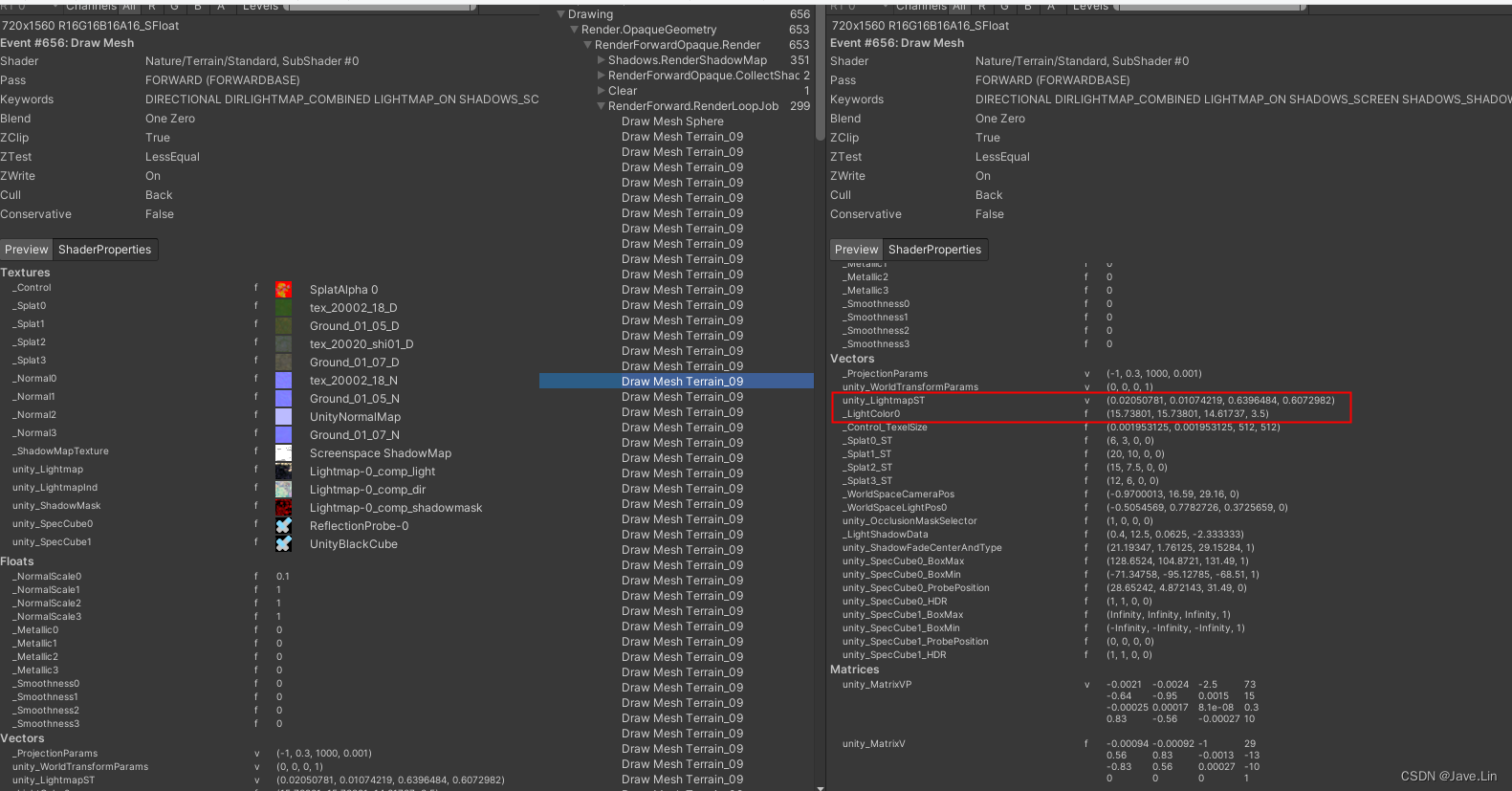Click the _NormalScale0 float value 0.1
Viewport: 1512px width, 791px height.
(283, 577)
